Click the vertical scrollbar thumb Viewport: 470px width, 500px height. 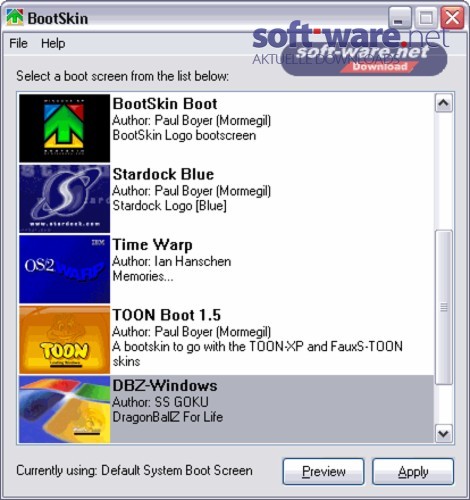point(444,307)
